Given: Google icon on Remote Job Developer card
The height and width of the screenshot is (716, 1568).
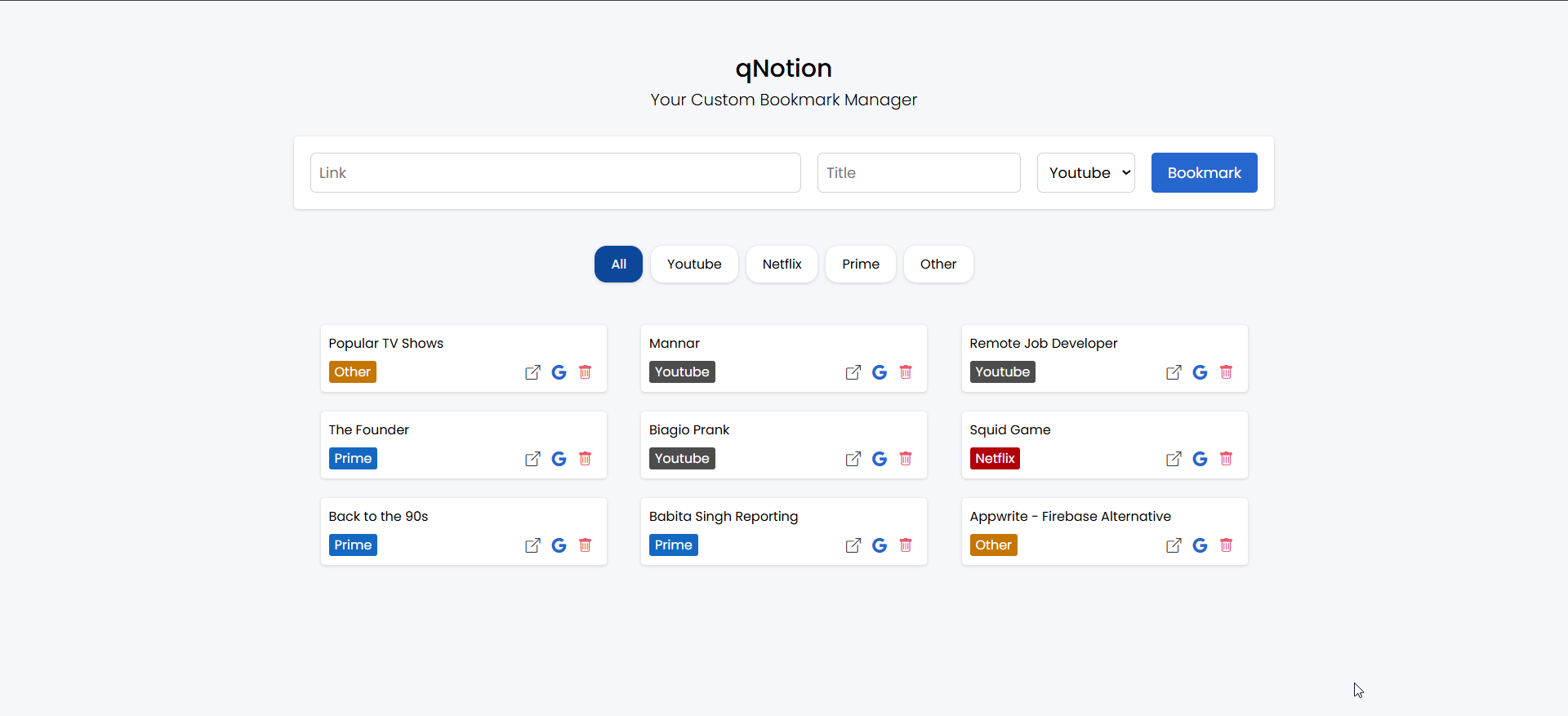Looking at the screenshot, I should (x=1200, y=372).
